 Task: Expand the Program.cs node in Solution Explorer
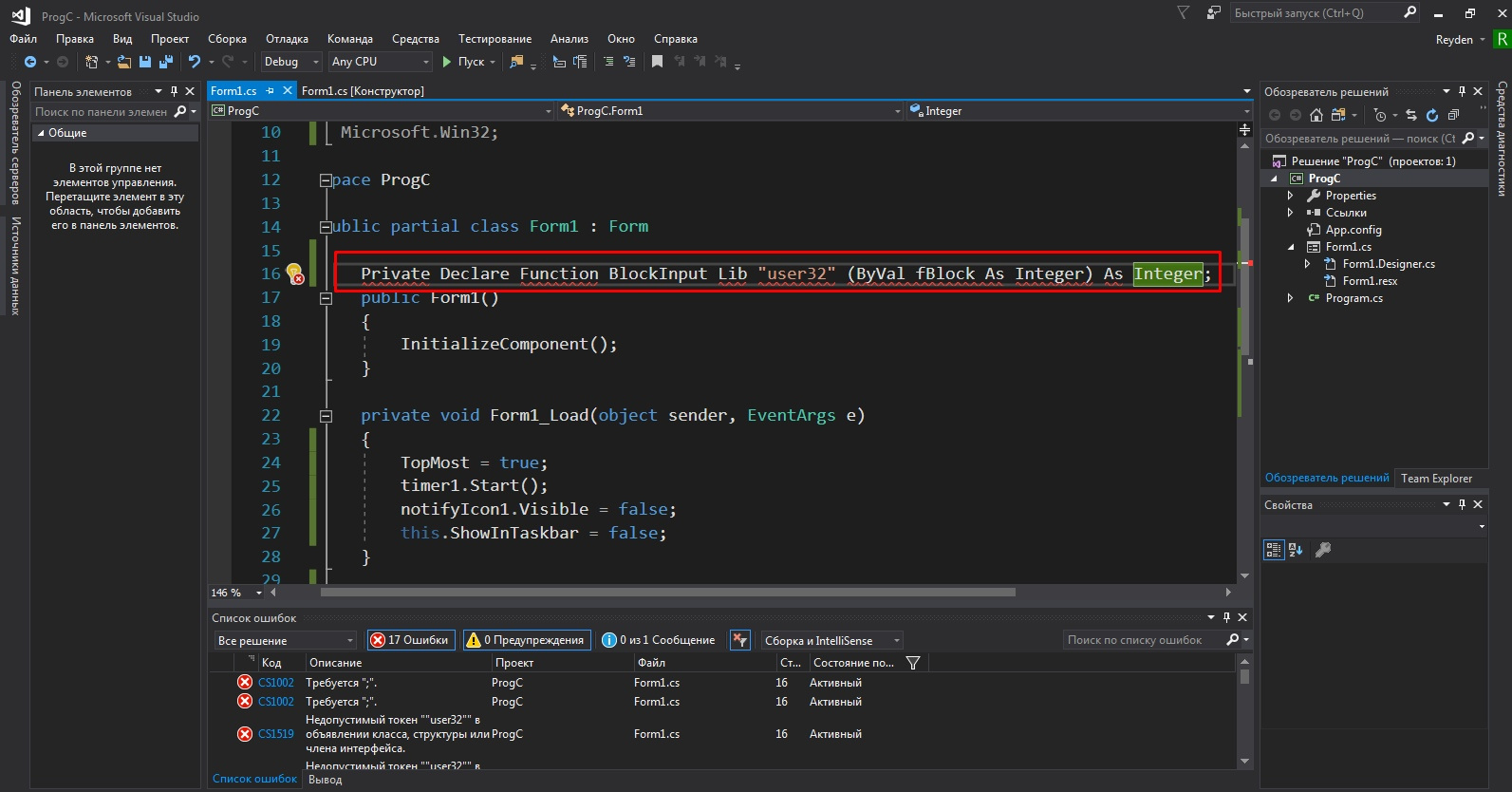1290,298
